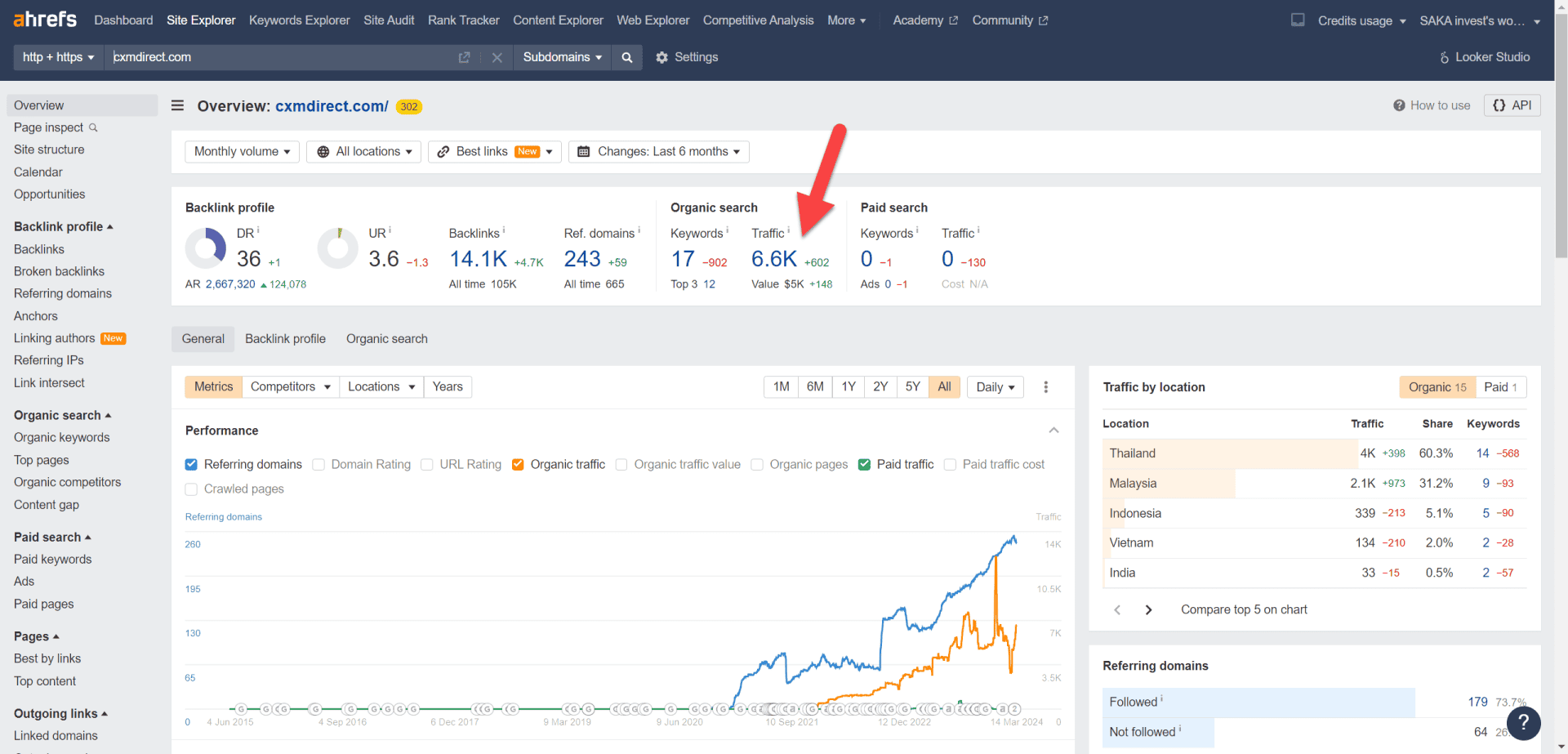The image size is (1568, 754).
Task: Open Organic keywords in the sidebar
Action: pyautogui.click(x=61, y=438)
